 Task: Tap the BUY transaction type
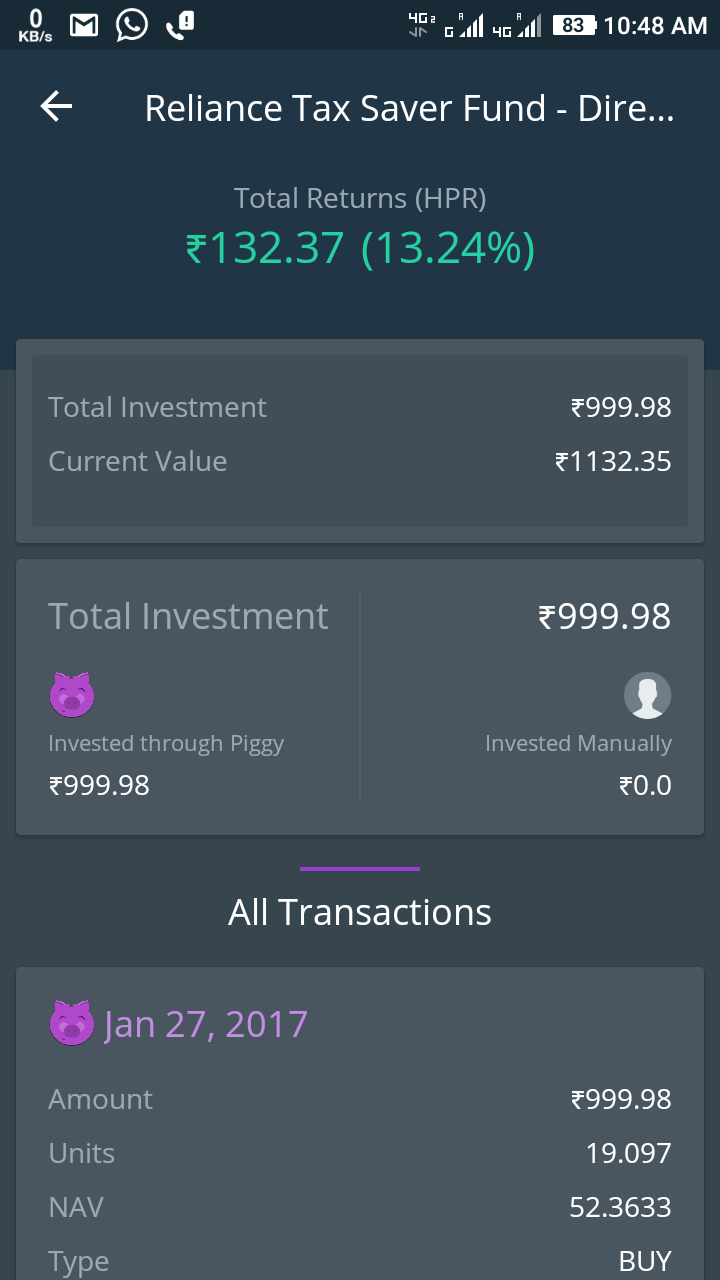pyautogui.click(x=645, y=1261)
